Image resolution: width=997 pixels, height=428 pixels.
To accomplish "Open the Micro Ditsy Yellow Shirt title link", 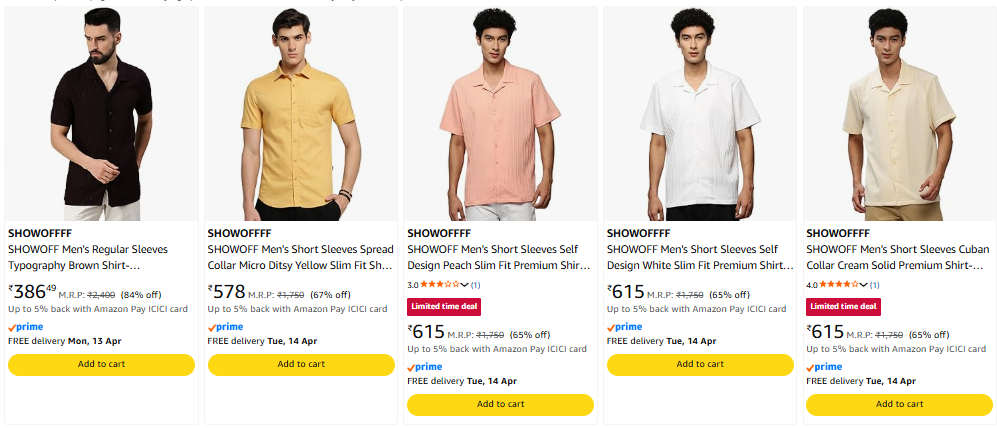I will pos(300,257).
